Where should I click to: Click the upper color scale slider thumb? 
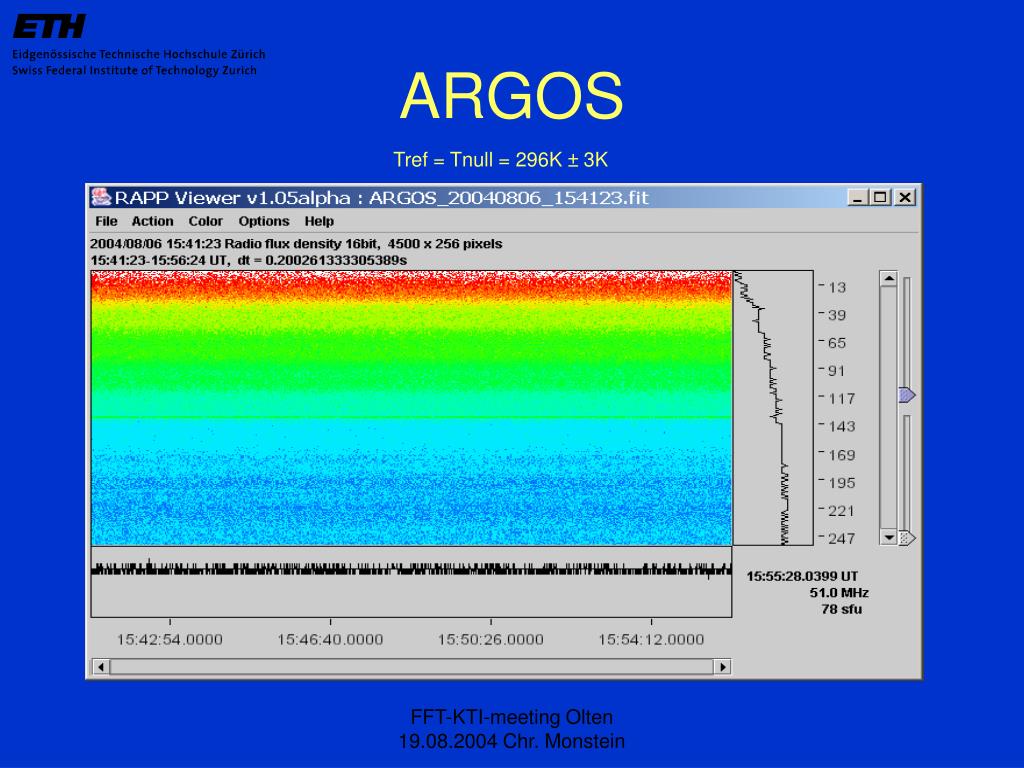pyautogui.click(x=907, y=395)
